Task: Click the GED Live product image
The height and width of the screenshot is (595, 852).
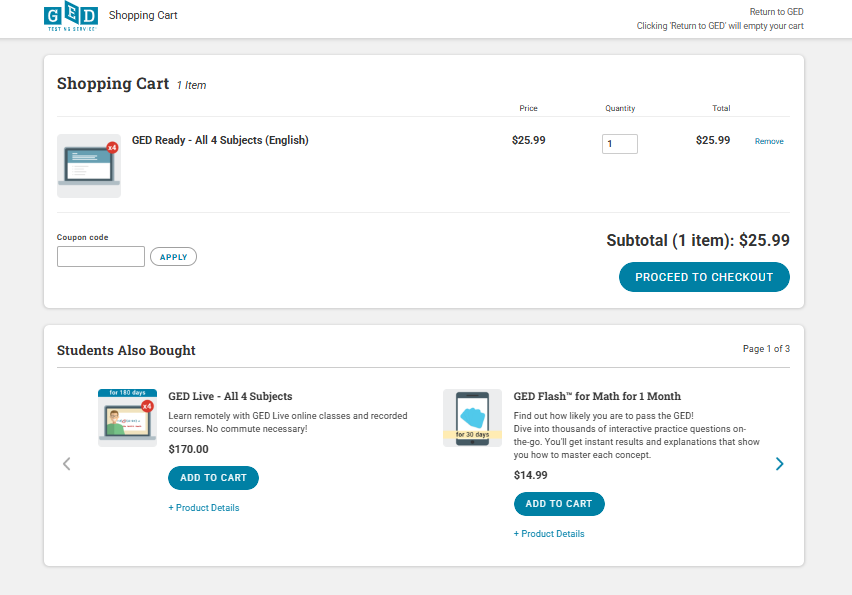Action: click(x=127, y=417)
